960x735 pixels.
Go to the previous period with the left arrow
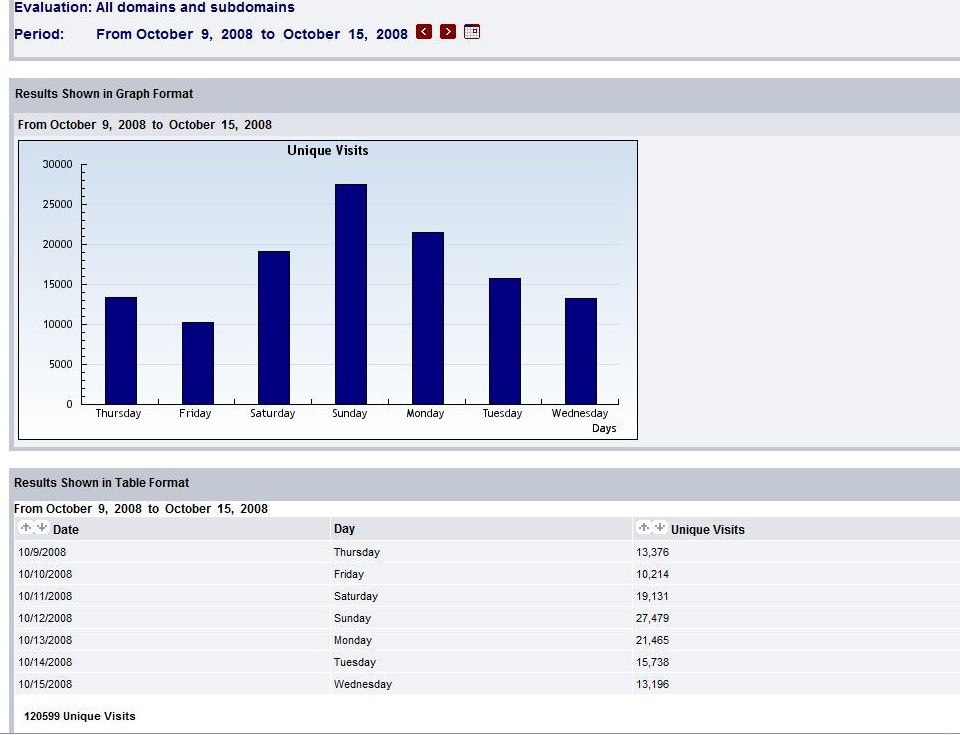coord(424,32)
